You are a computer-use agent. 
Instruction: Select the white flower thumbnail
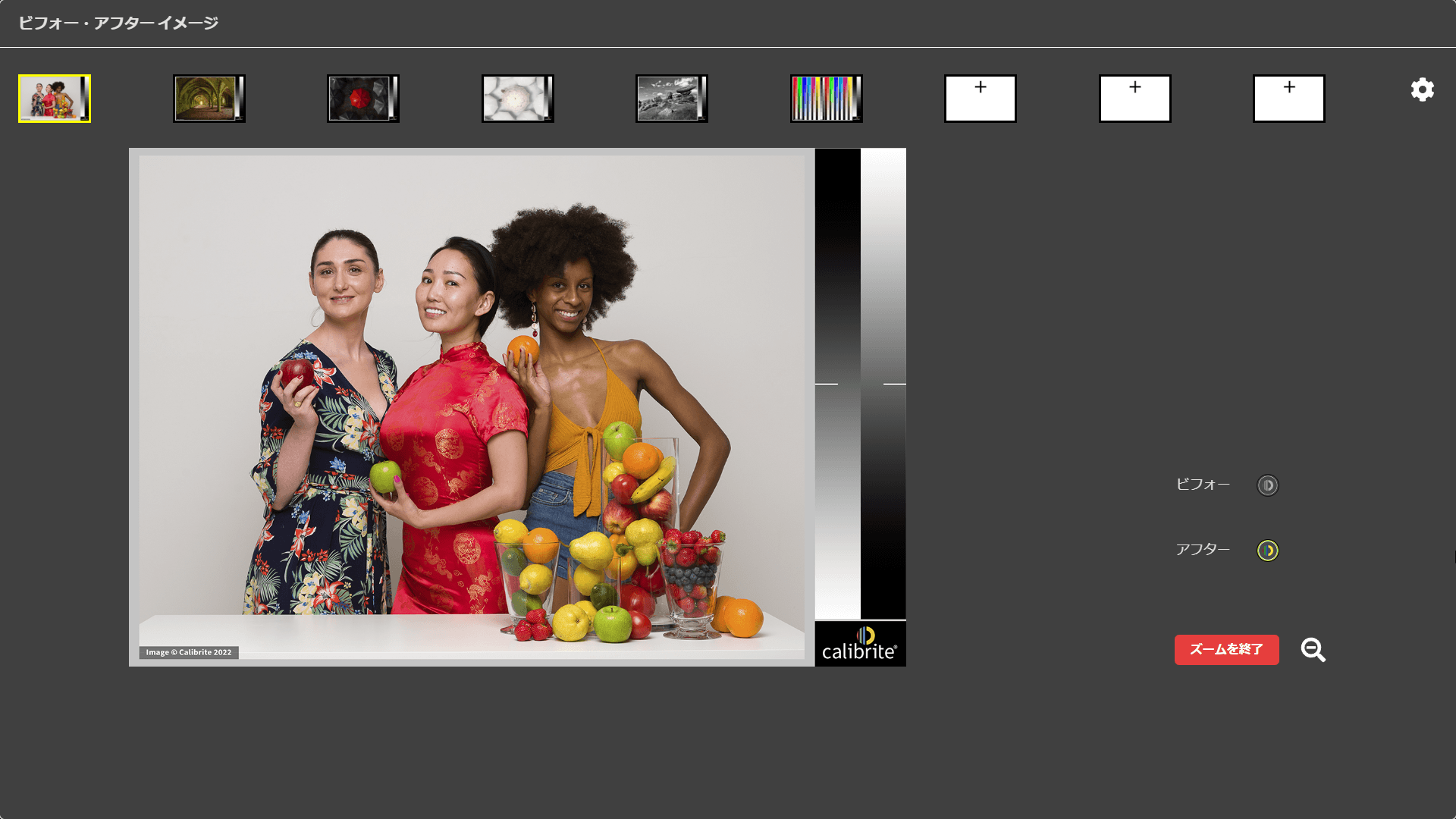click(x=518, y=99)
